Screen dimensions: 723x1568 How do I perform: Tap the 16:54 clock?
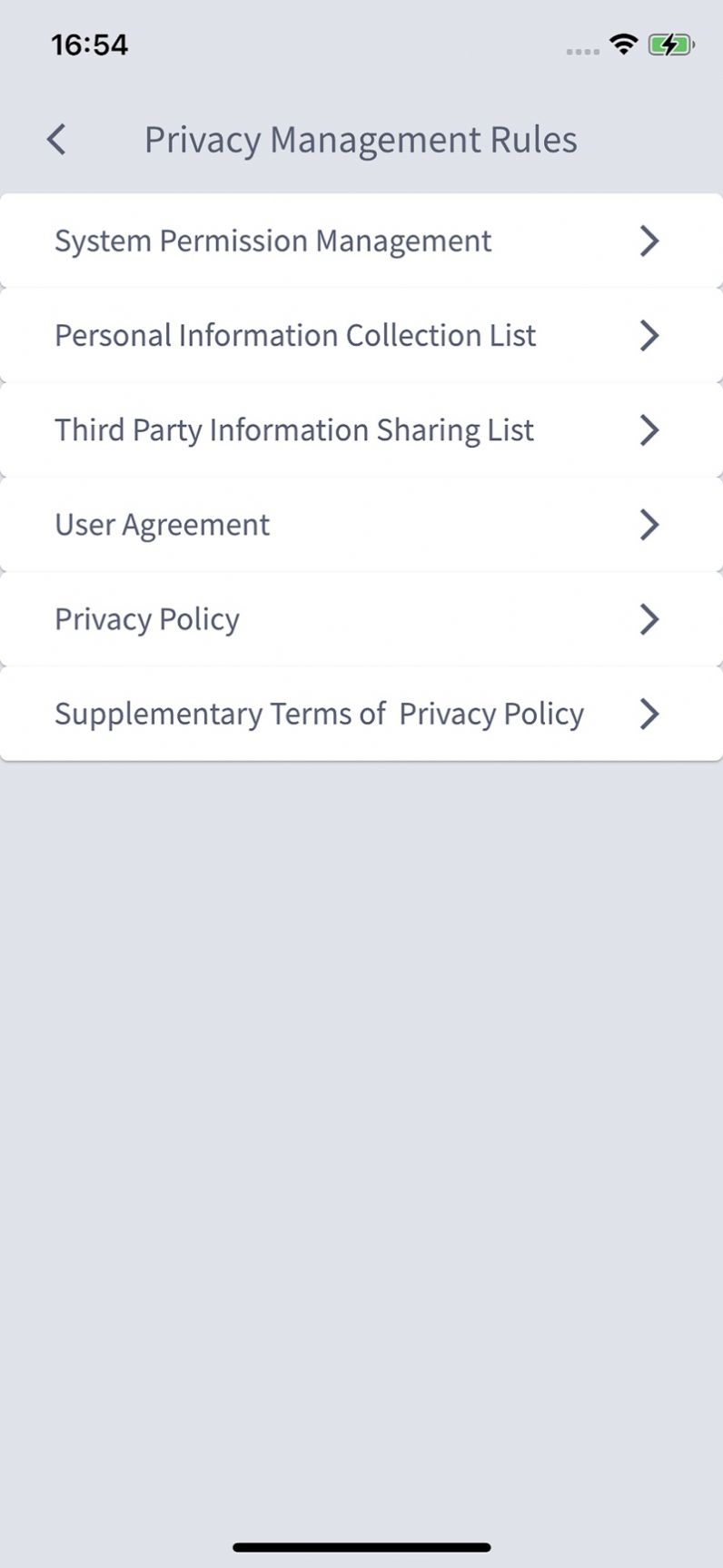point(89,44)
